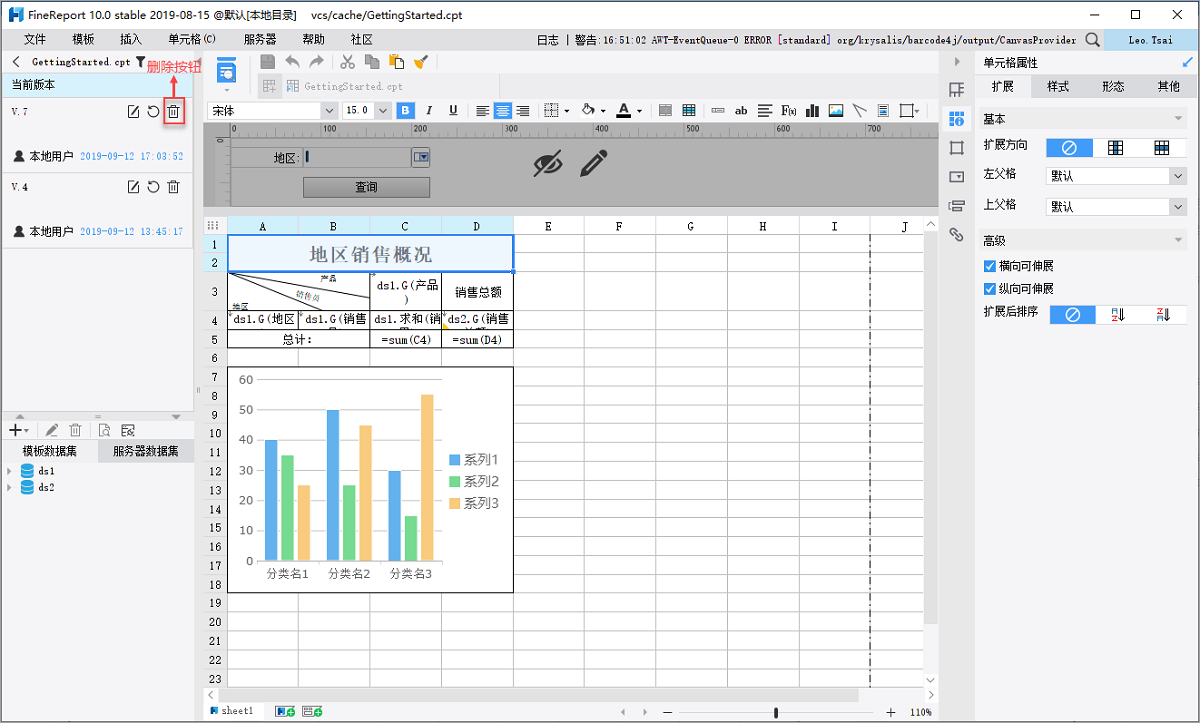Insert image cell element icon
The height and width of the screenshot is (723, 1200).
pos(836,110)
